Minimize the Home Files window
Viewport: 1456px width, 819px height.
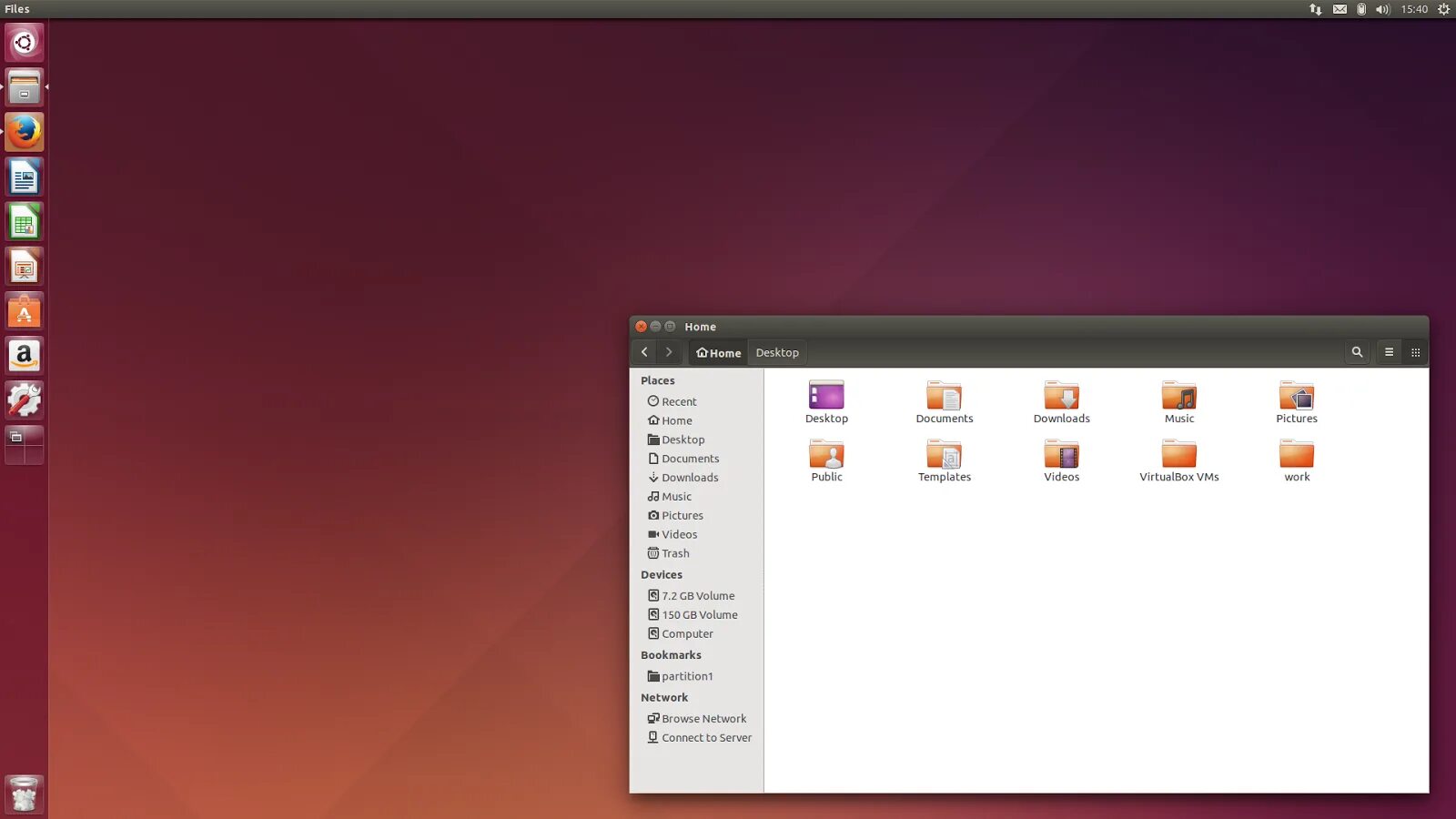tap(655, 327)
